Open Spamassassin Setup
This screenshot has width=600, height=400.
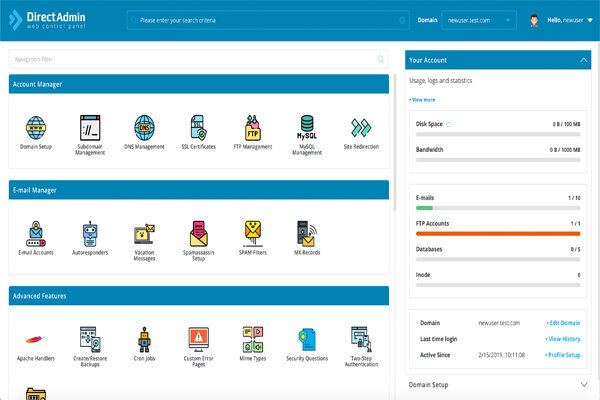click(x=198, y=234)
